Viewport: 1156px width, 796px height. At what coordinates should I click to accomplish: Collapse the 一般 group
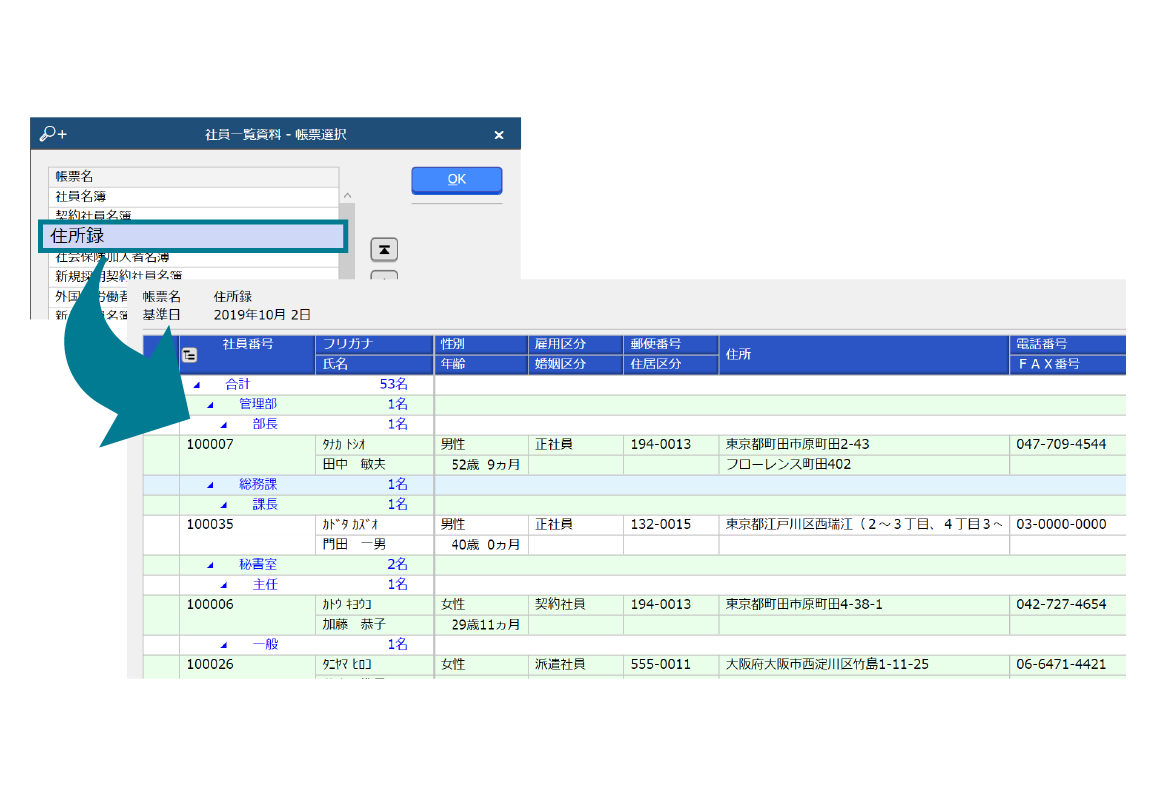(223, 645)
